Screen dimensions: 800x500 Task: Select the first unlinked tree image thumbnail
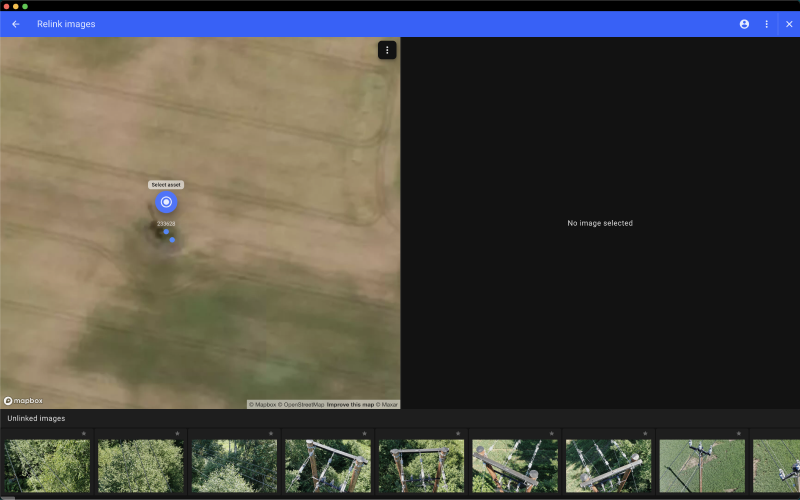click(47, 466)
